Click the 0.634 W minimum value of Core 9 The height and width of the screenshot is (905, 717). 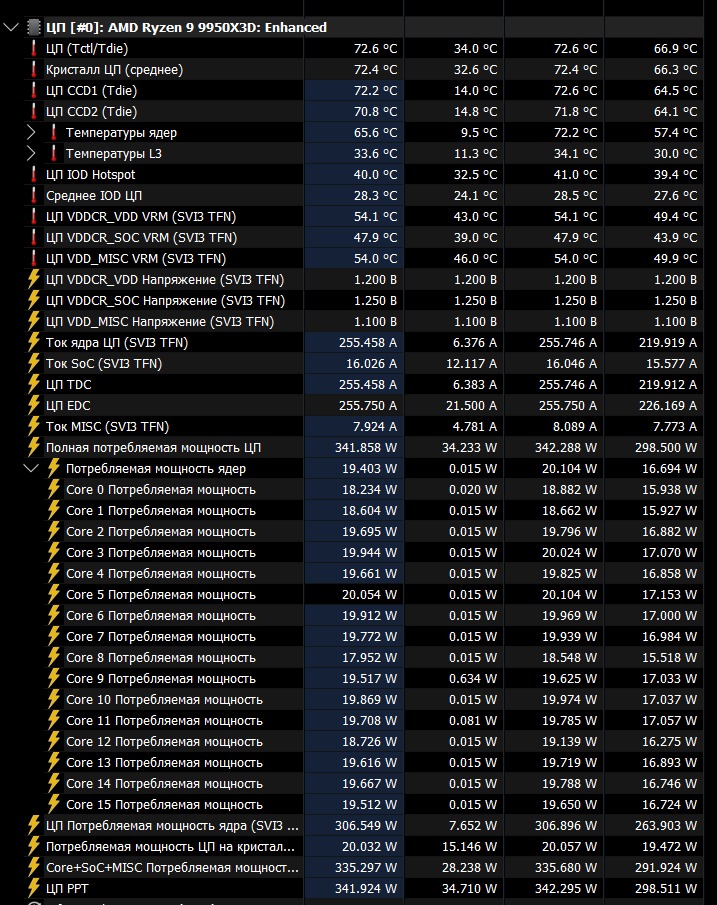(473, 679)
